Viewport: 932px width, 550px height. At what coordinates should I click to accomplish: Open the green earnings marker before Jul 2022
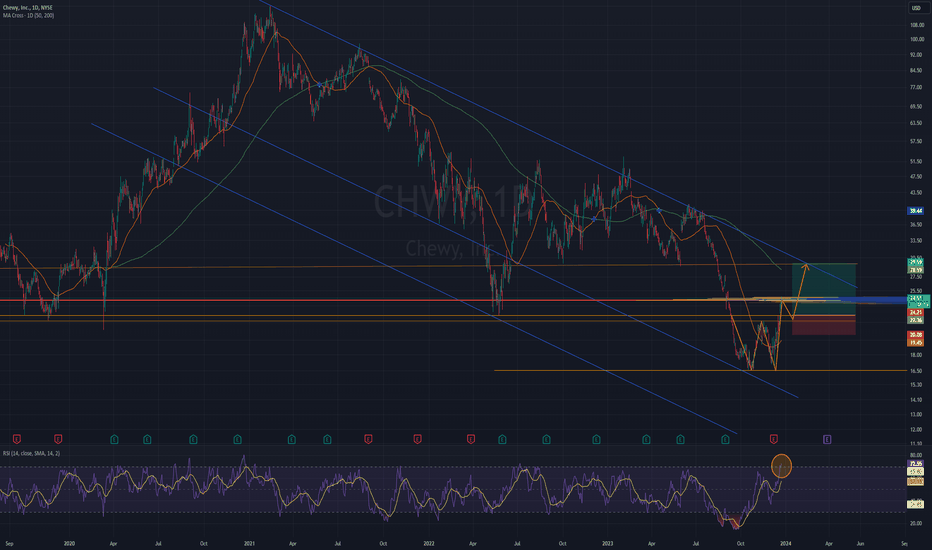[x=502, y=439]
